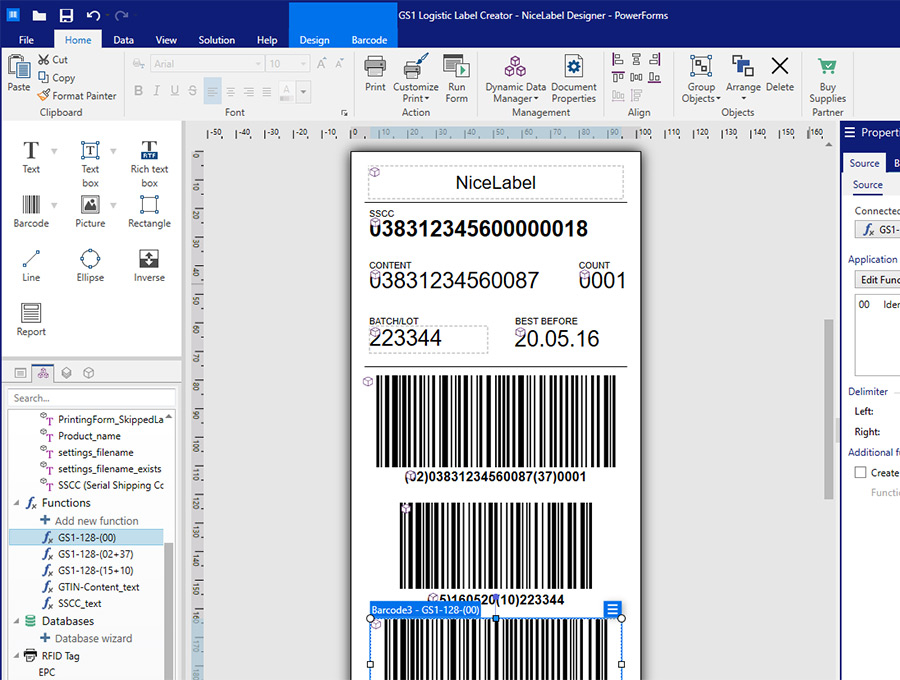
Task: Select the Inverse object tool
Action: point(149,265)
